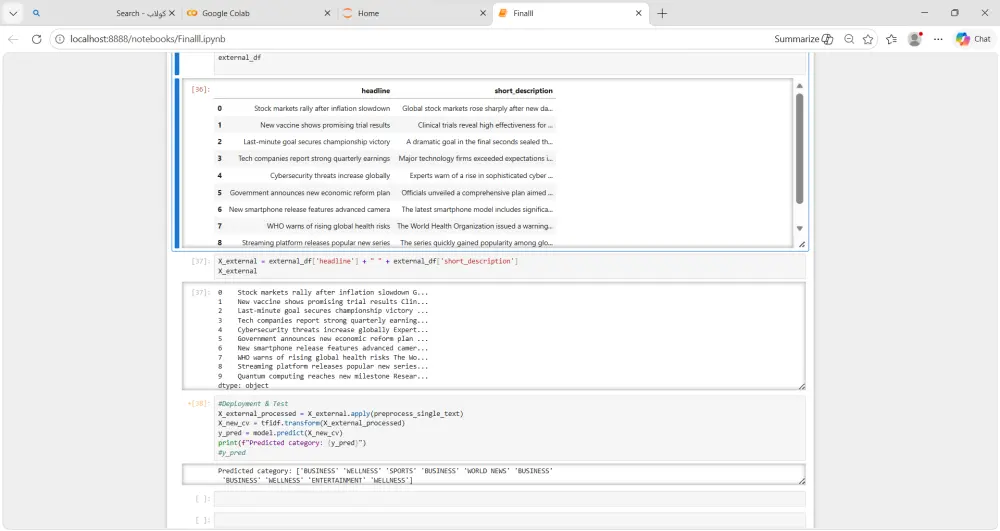Click the external_df code line at top
The height and width of the screenshot is (531, 1000).
tap(239, 57)
